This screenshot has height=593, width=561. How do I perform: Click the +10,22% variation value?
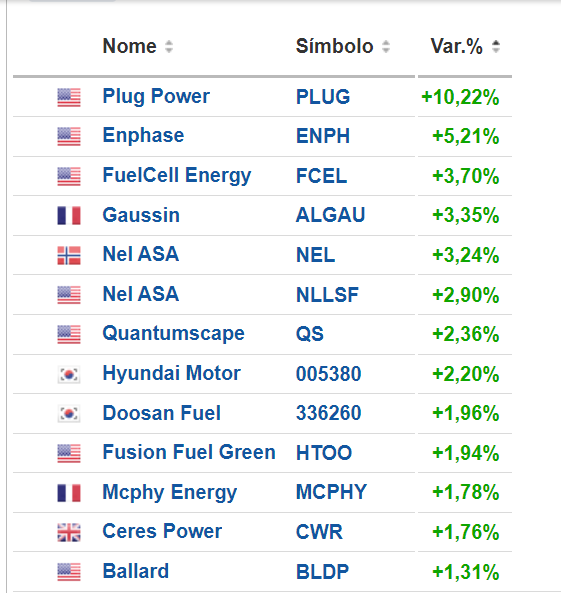click(x=460, y=98)
